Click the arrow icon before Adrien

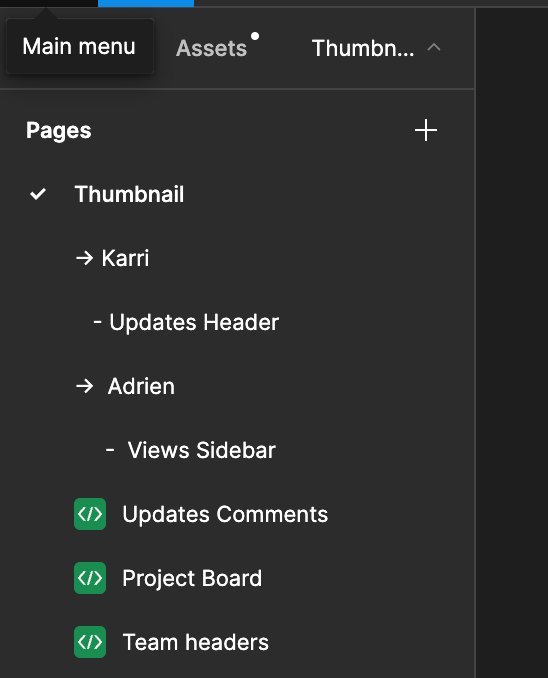(84, 386)
